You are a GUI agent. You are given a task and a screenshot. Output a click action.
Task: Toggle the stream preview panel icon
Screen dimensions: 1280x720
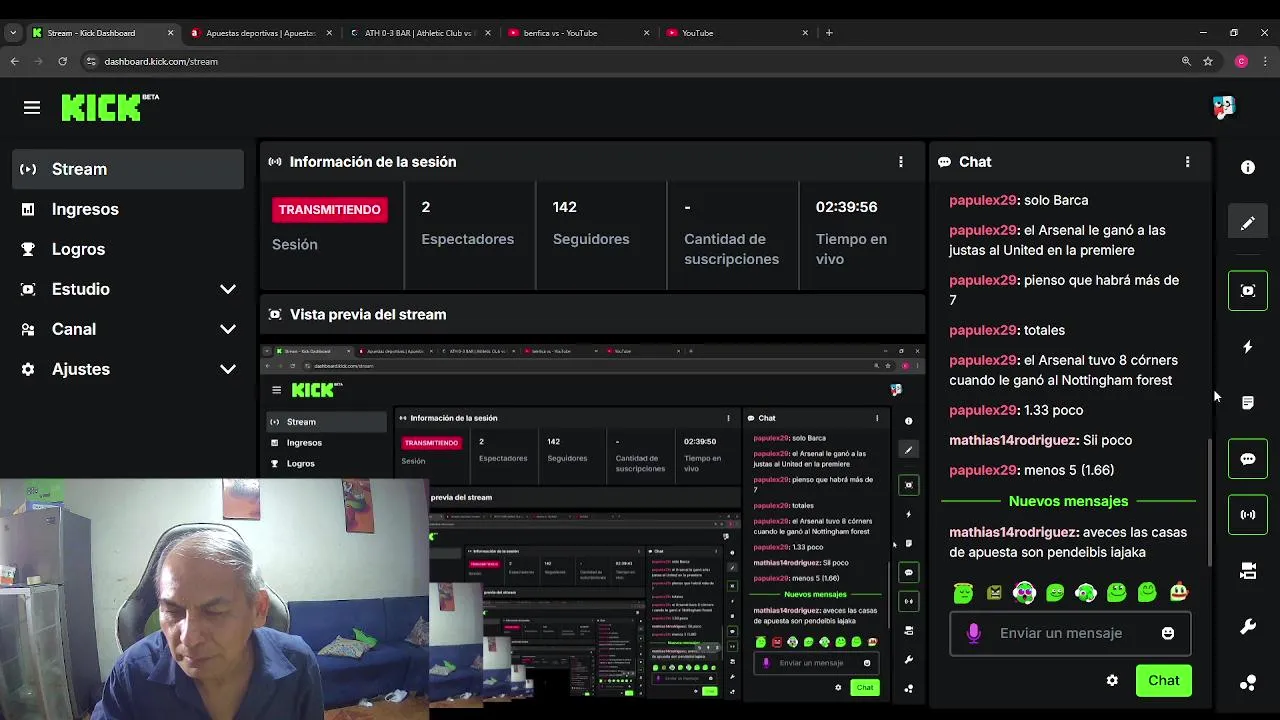[1248, 291]
